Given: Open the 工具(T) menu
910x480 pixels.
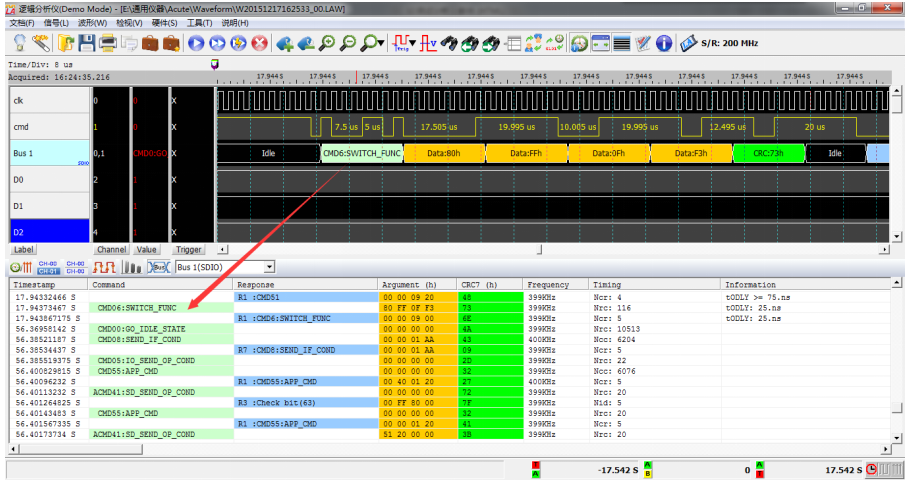Looking at the screenshot, I should coord(199,23).
